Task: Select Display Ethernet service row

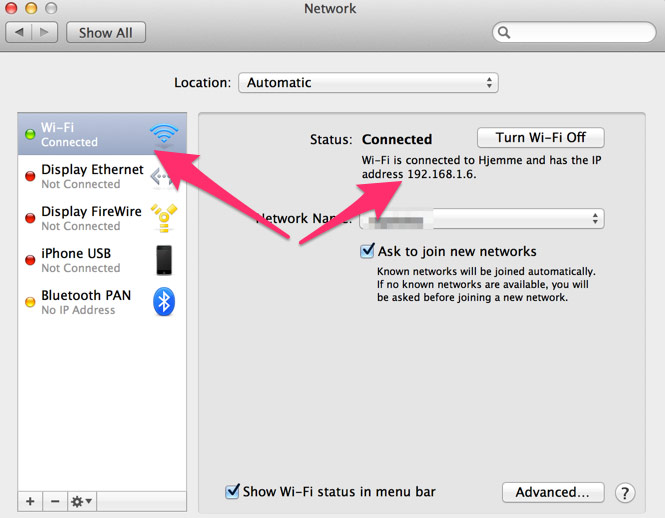Action: 102,176
